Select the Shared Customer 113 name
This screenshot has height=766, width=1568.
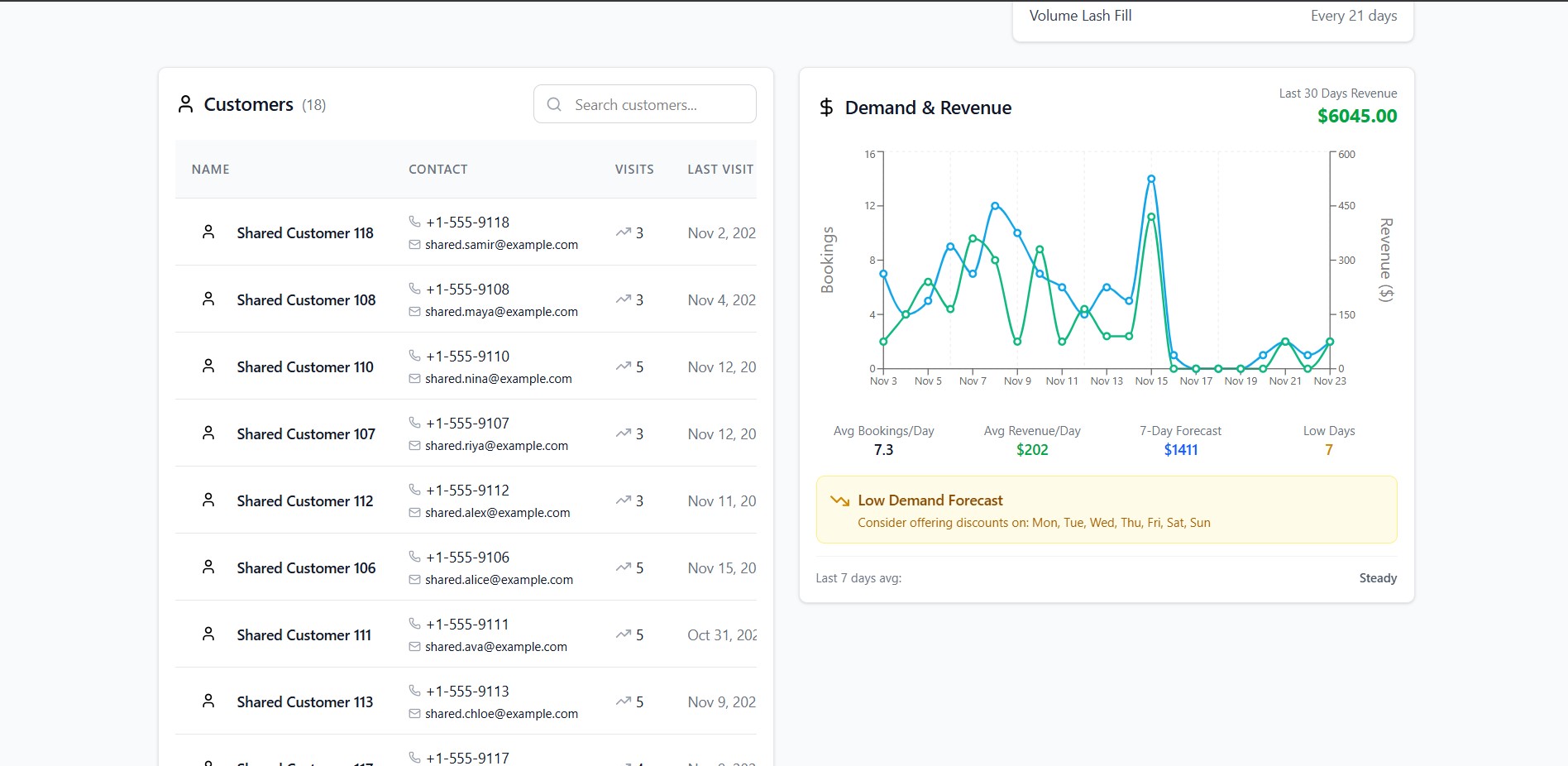[x=305, y=702]
